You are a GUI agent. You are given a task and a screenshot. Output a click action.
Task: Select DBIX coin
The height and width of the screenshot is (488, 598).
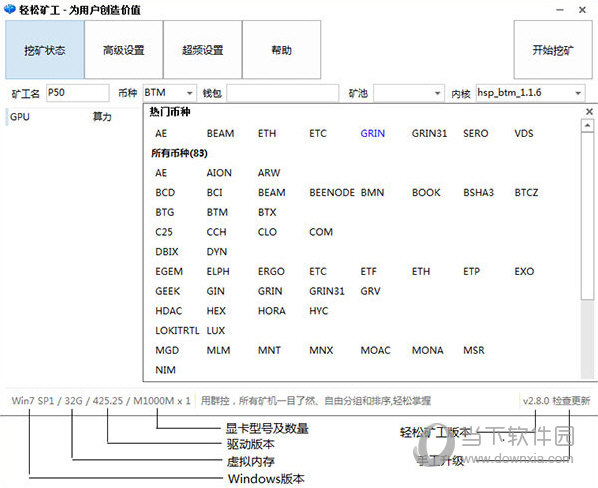167,252
